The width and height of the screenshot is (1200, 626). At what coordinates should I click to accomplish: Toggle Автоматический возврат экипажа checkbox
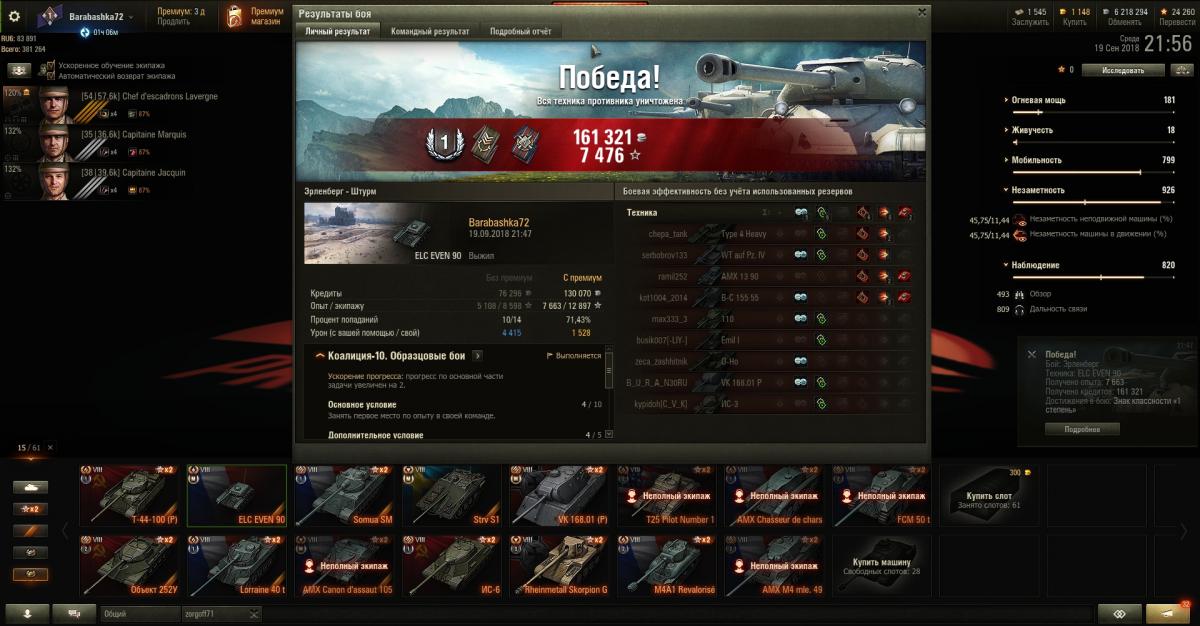(51, 76)
